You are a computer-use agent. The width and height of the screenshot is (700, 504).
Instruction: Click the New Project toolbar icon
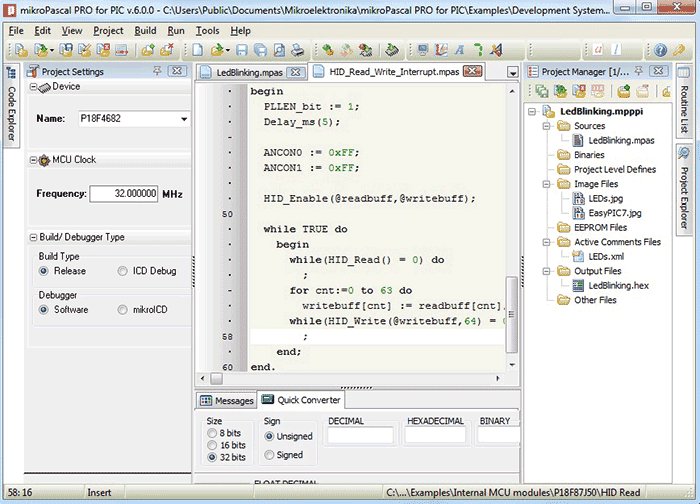21,50
